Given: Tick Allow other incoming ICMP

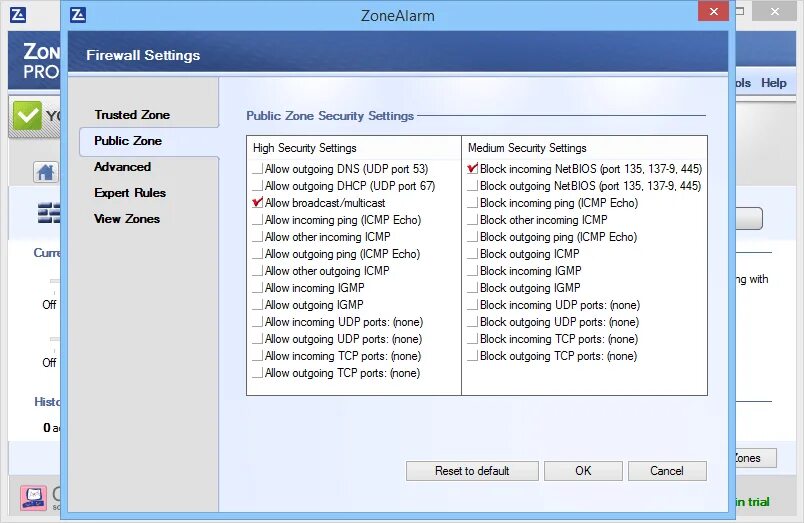Looking at the screenshot, I should 257,237.
